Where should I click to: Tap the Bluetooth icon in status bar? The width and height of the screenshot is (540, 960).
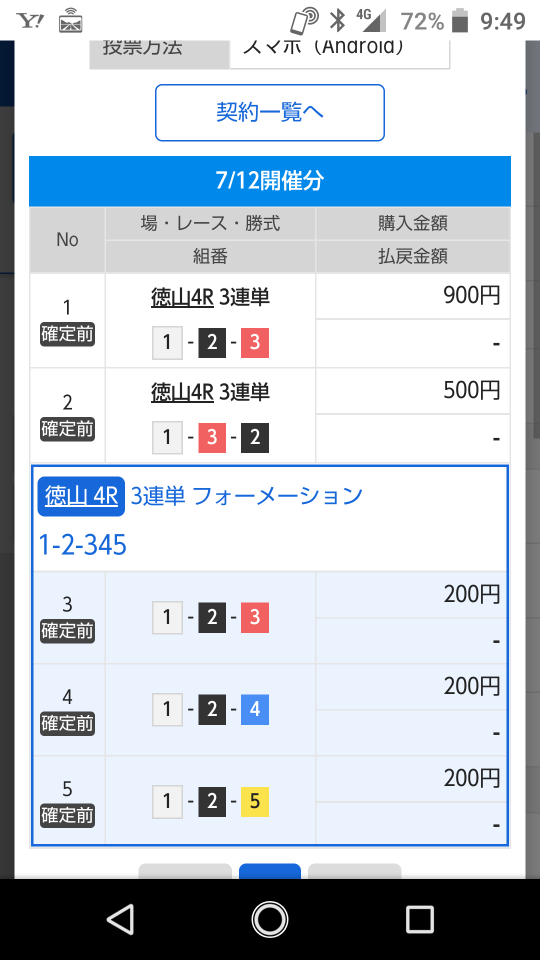pos(337,20)
